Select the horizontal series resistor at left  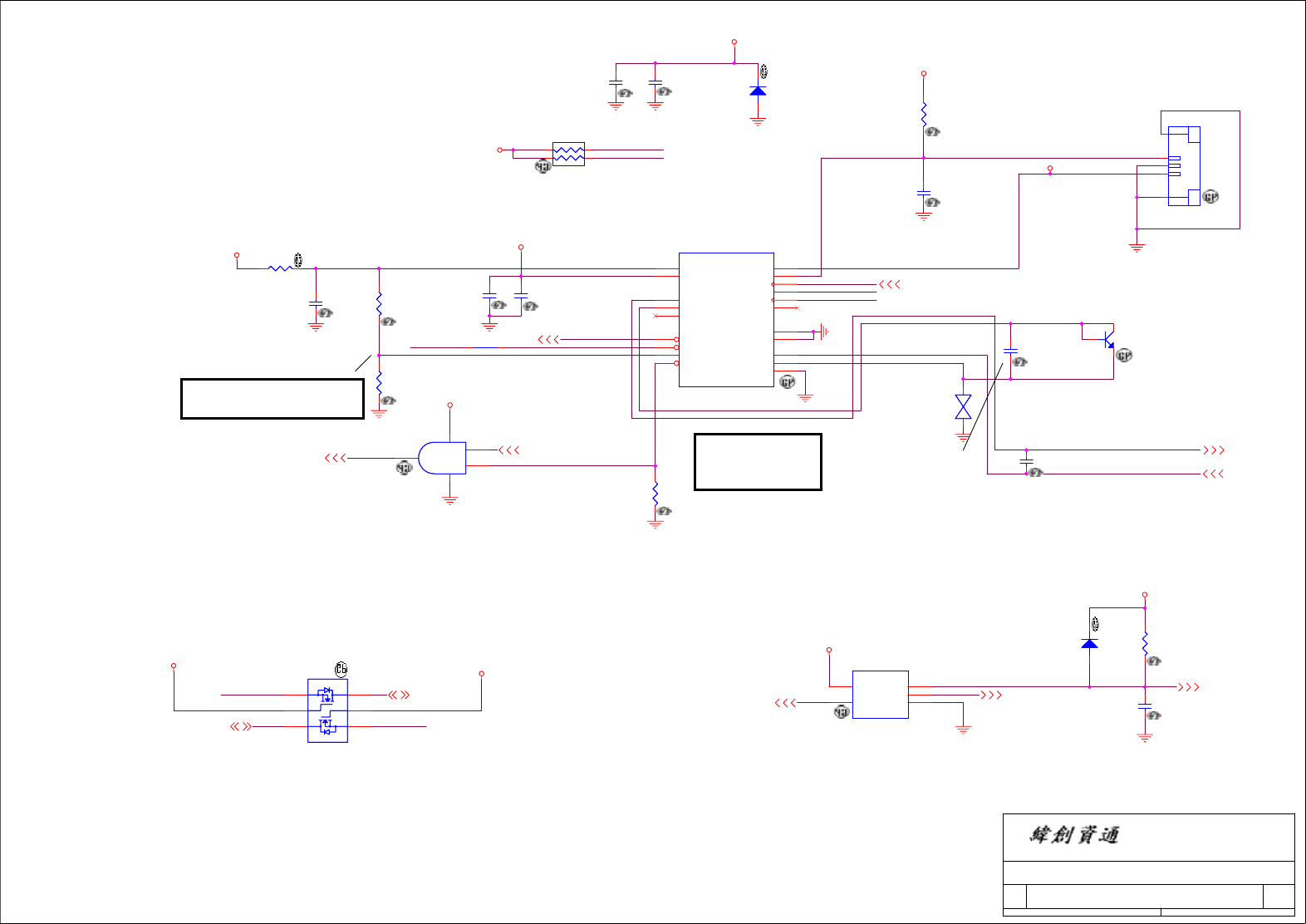click(280, 268)
